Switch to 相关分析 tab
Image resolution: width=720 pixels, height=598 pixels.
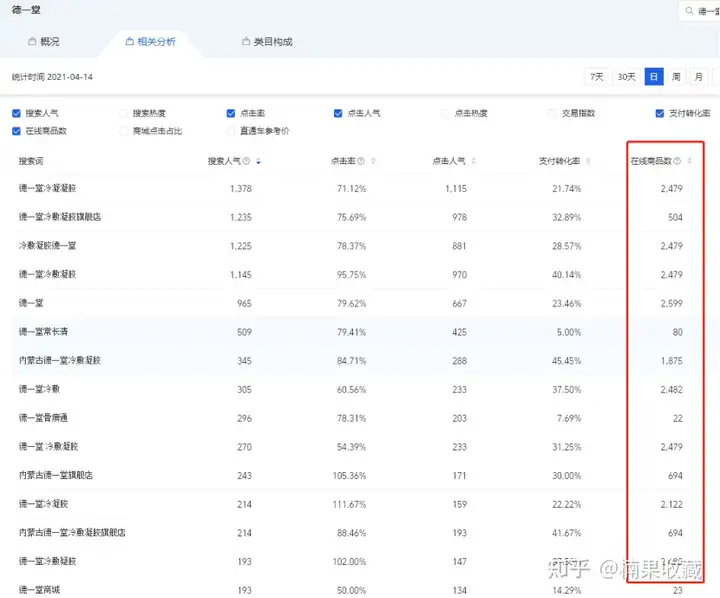[x=150, y=42]
